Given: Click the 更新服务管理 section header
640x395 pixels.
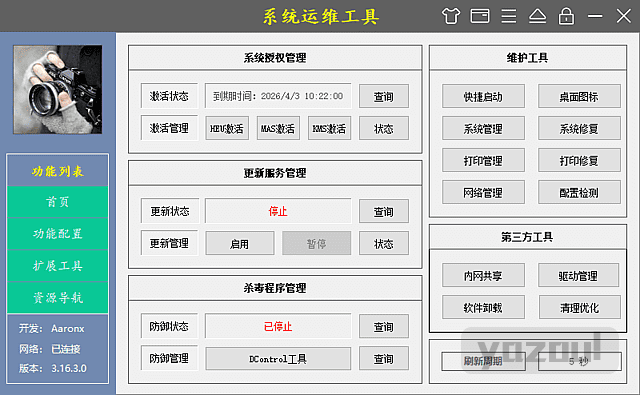Looking at the screenshot, I should coord(275,173).
